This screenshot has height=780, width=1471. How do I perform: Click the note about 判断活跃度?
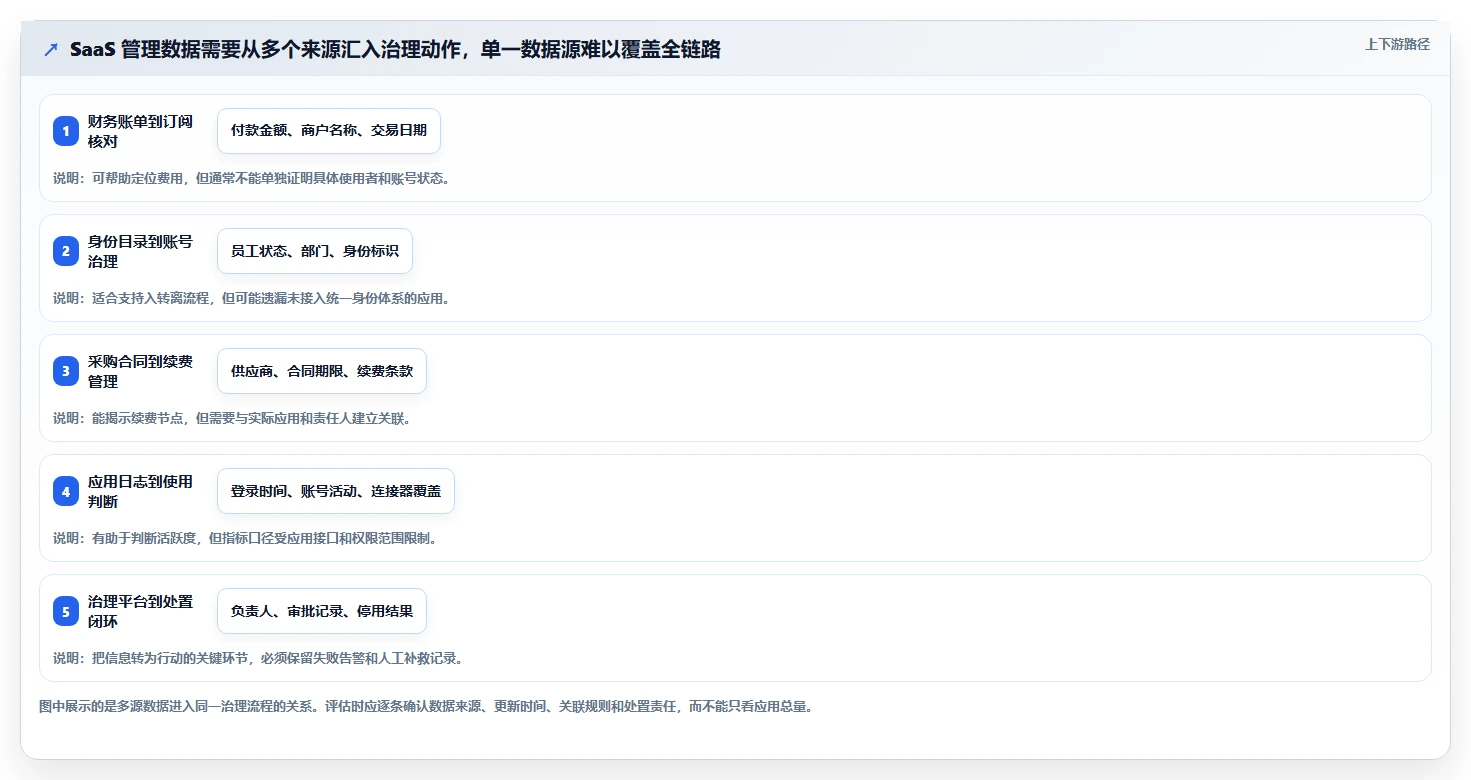[245, 538]
